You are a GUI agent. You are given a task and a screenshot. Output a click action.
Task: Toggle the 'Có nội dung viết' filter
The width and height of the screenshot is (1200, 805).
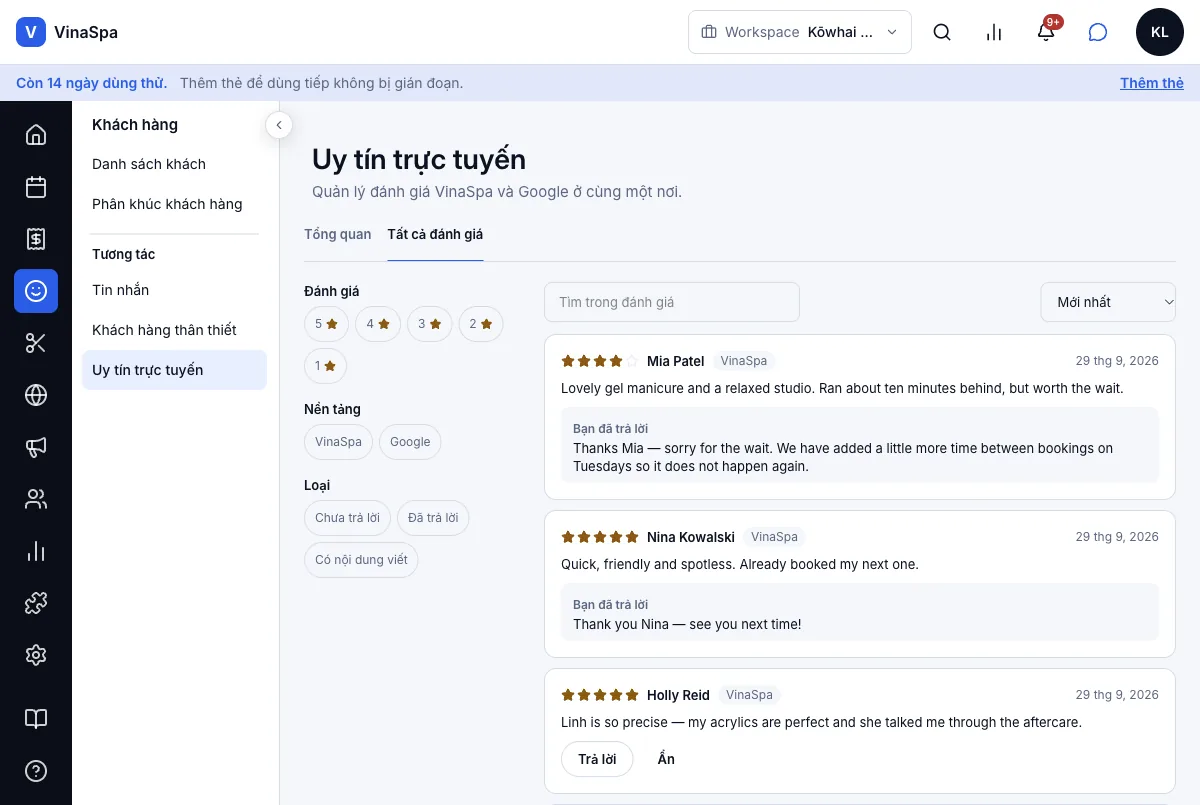[361, 560]
